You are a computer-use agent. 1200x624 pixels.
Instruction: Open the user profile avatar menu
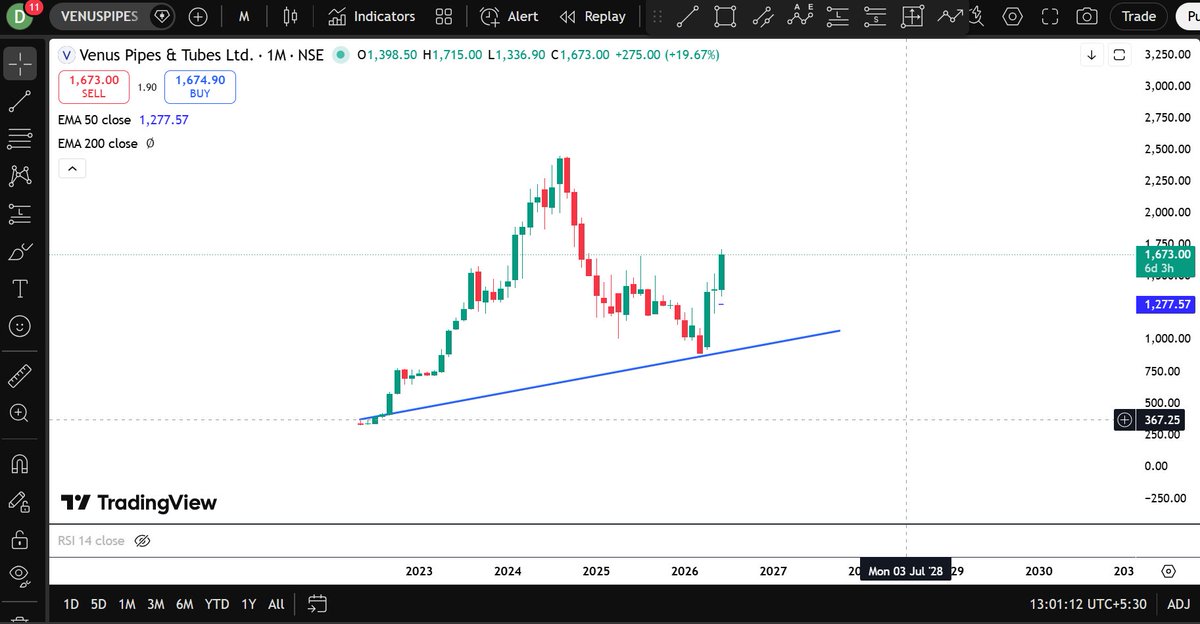[20, 16]
